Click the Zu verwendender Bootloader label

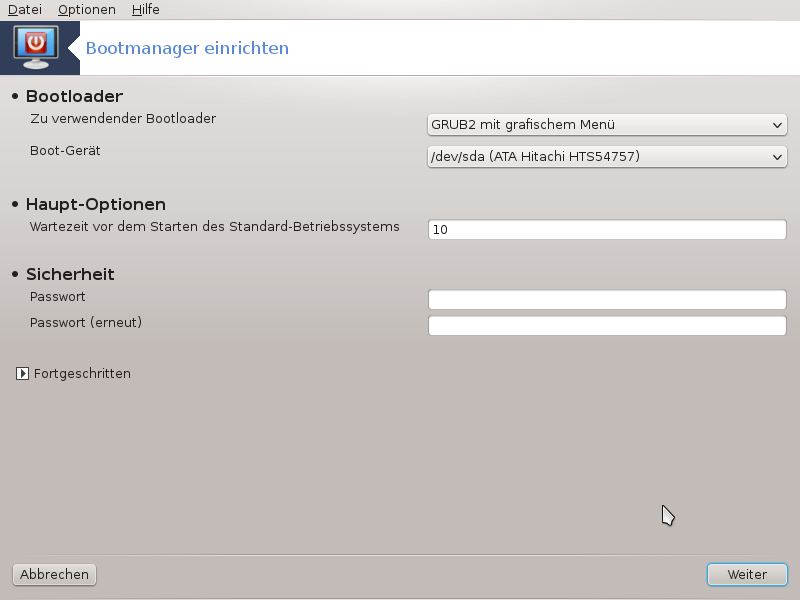pyautogui.click(x=123, y=118)
